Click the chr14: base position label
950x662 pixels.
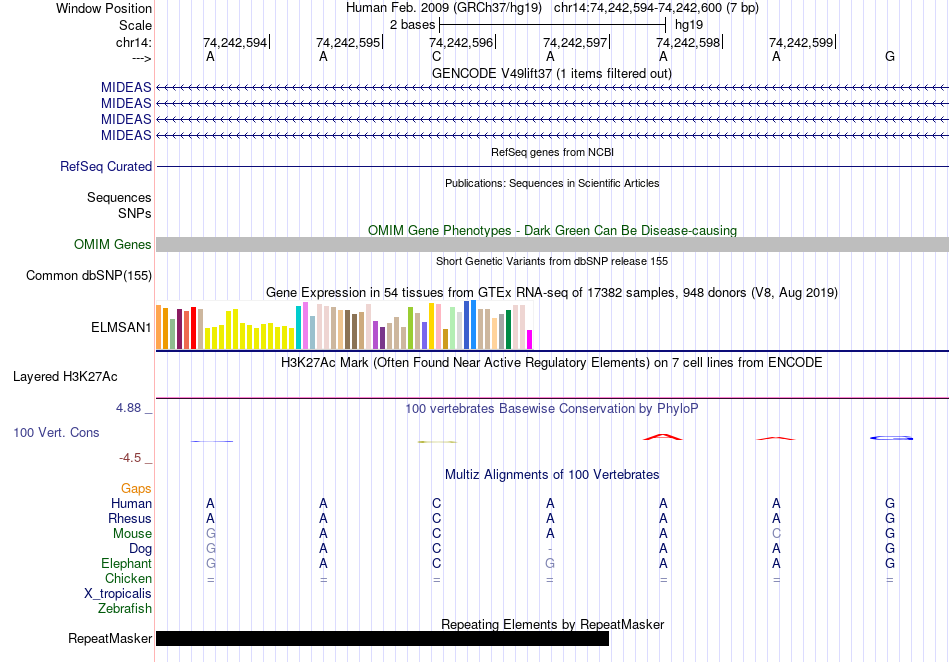[133, 42]
